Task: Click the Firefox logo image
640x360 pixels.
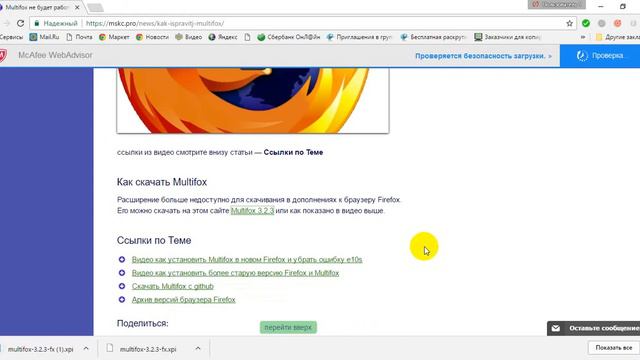Action: [253, 100]
